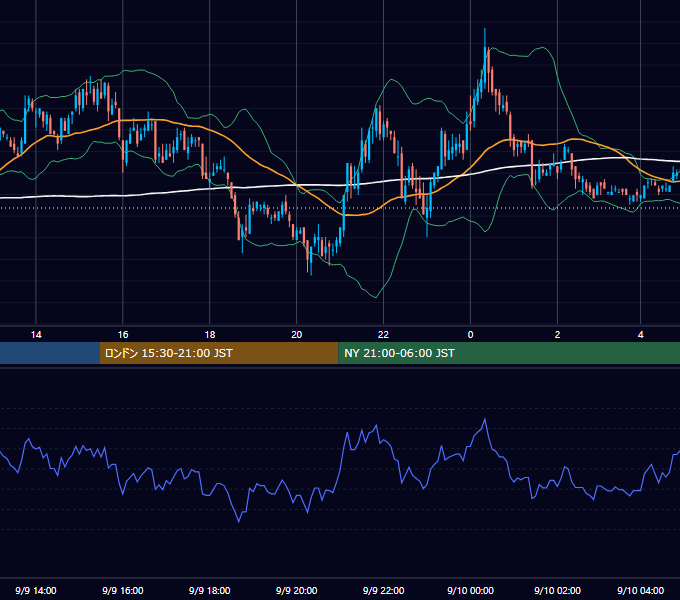680x600 pixels.
Task: Select the 2 hour axis label
Action: 557,334
